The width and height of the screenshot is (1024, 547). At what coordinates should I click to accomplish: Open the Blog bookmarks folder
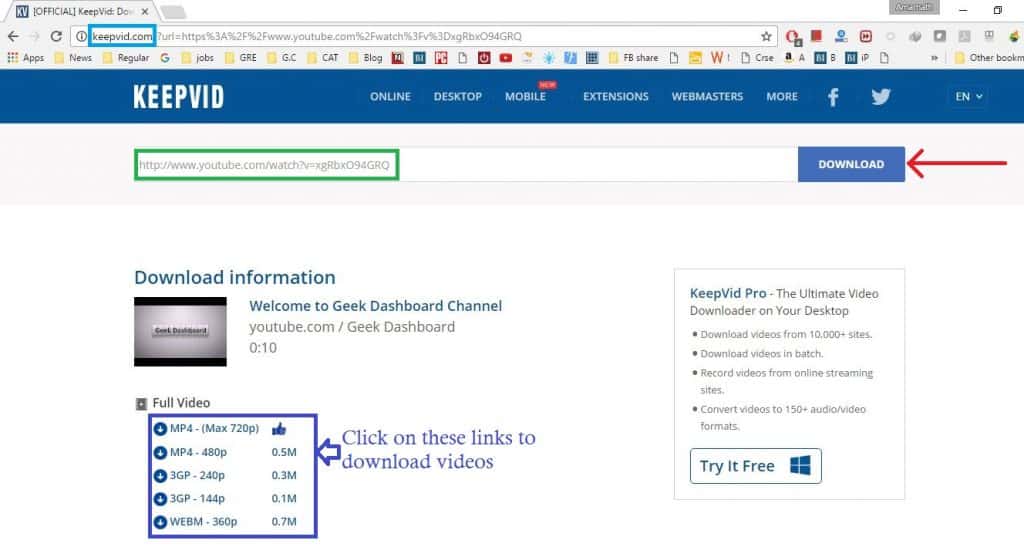(366, 57)
